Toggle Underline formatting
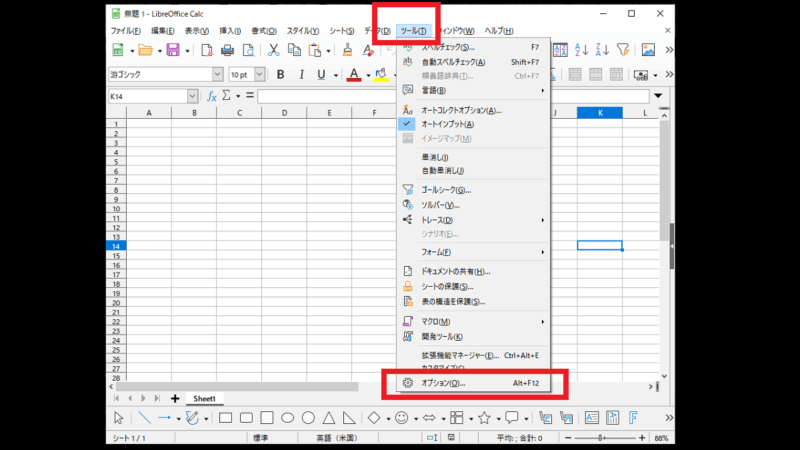800x450 pixels. pyautogui.click(x=321, y=74)
